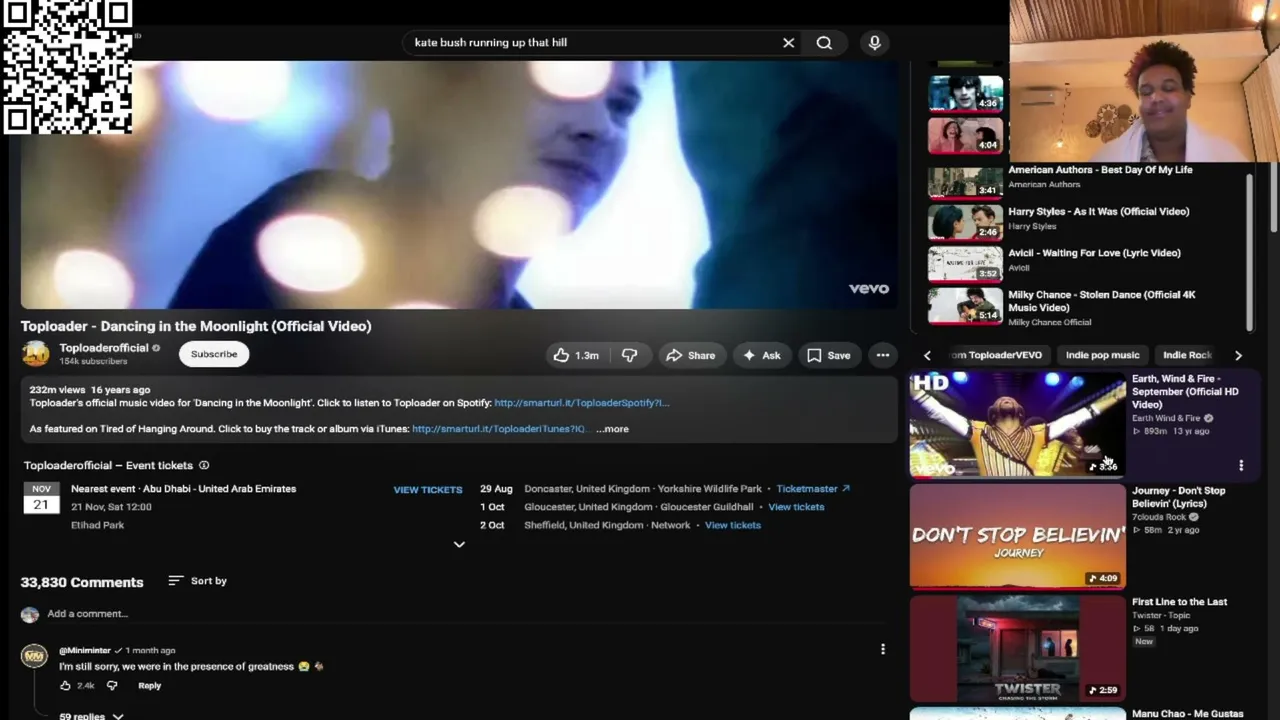Click the Miniminter comment avatar
The image size is (1280, 720).
click(35, 657)
